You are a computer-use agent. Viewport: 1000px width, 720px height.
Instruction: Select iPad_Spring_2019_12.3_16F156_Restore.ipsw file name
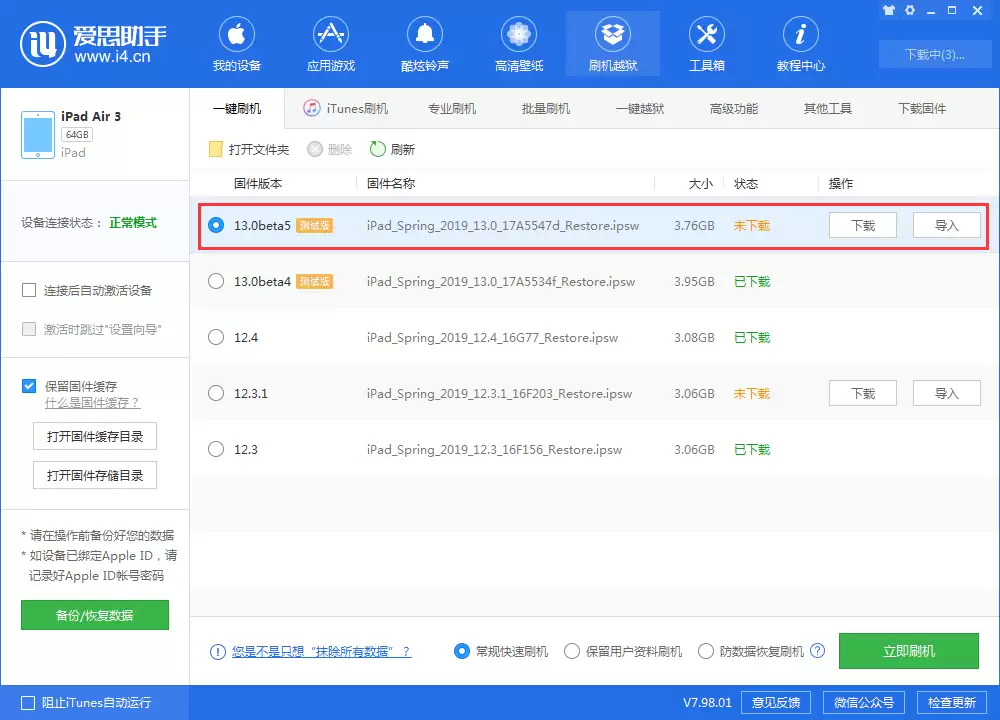[x=494, y=450]
